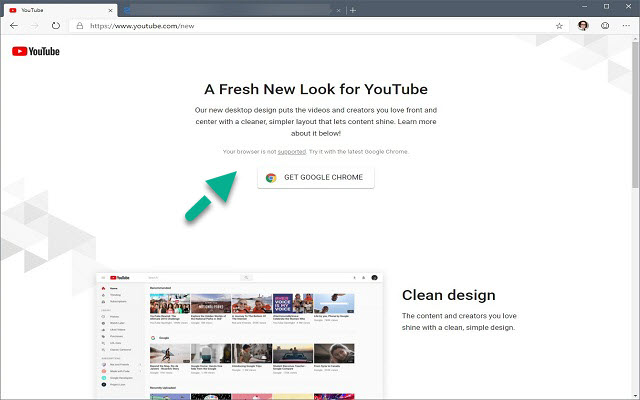Refresh the YouTube page
The width and height of the screenshot is (640, 400).
54,25
